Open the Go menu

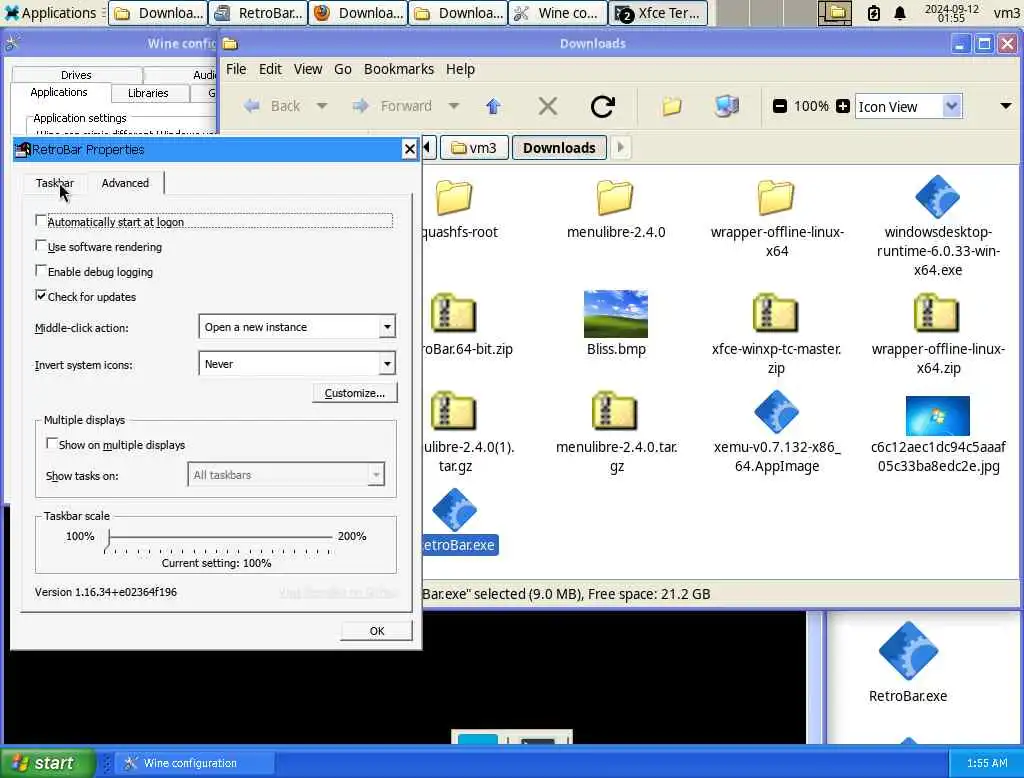click(343, 69)
